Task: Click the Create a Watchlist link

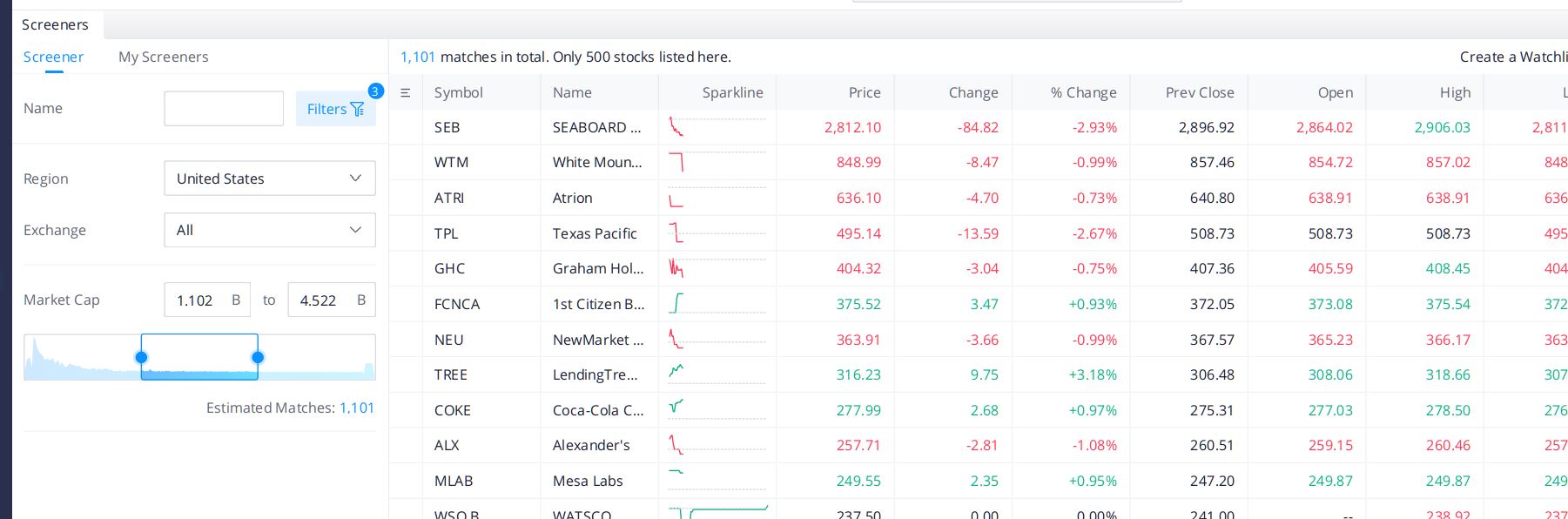Action: pos(1513,57)
